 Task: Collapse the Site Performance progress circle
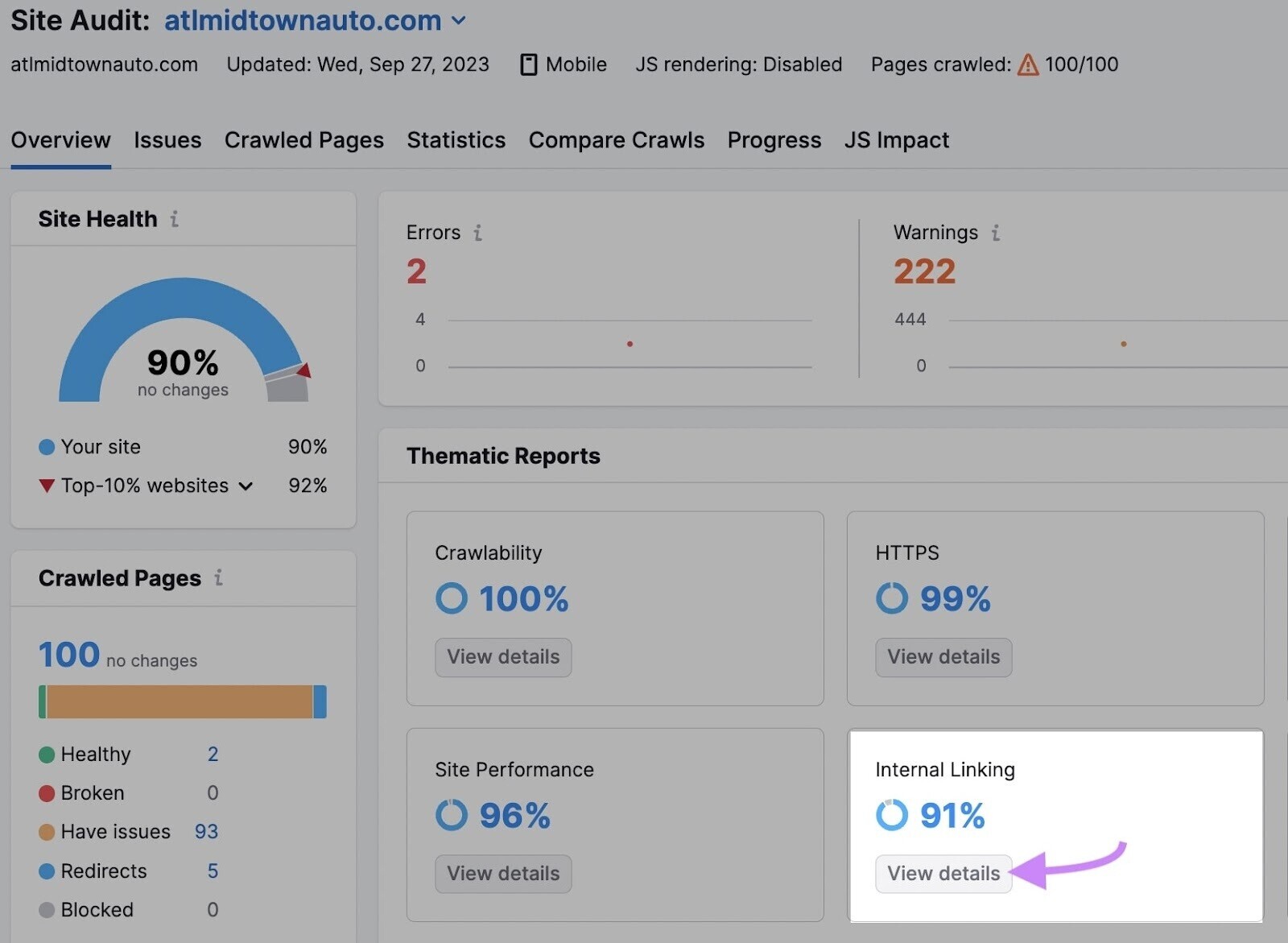point(452,815)
